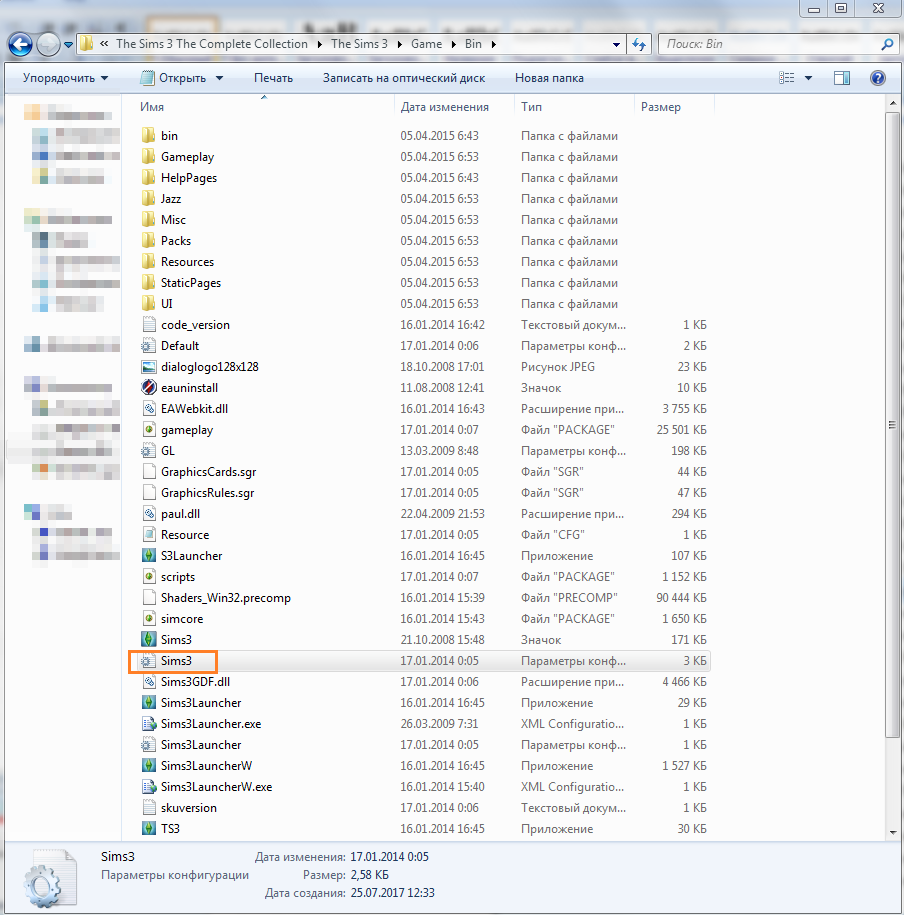904x915 pixels.
Task: Select the skuversion text file name
Action: pyautogui.click(x=189, y=808)
